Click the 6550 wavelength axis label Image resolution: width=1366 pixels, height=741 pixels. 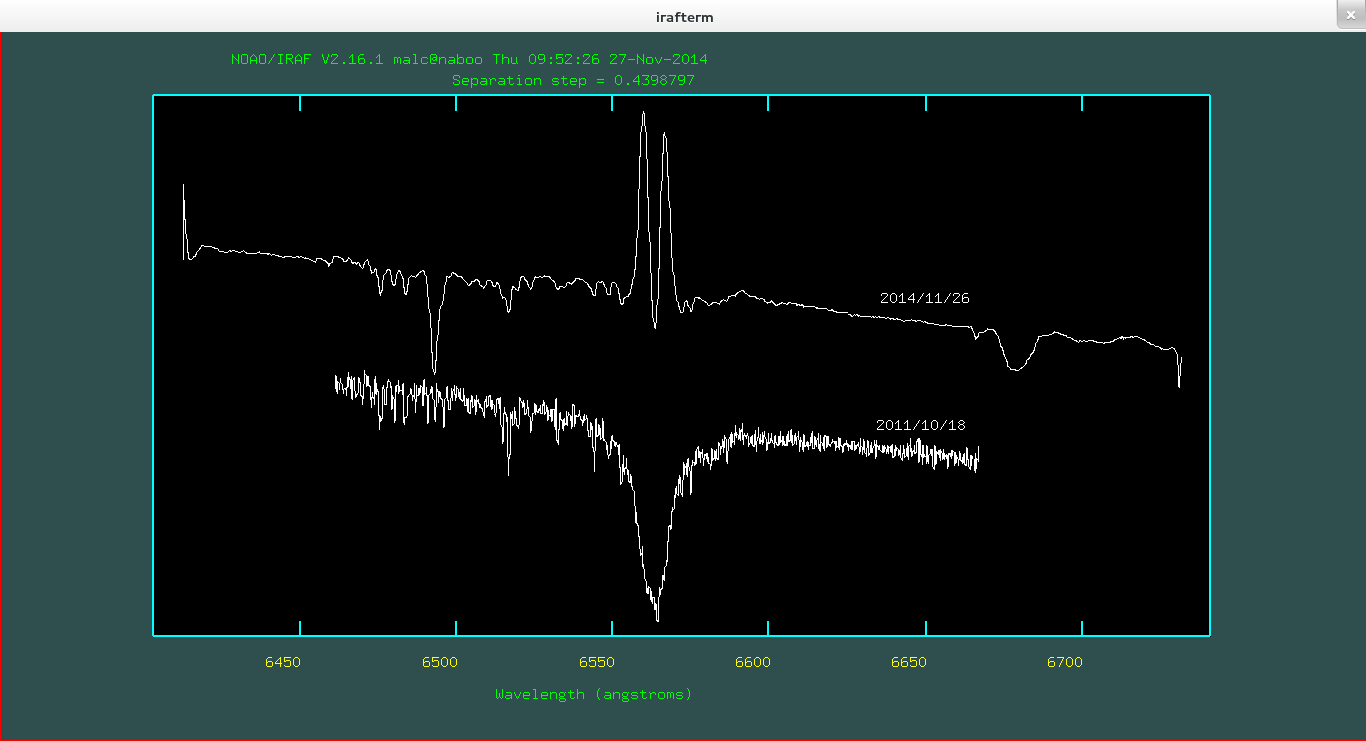(596, 662)
